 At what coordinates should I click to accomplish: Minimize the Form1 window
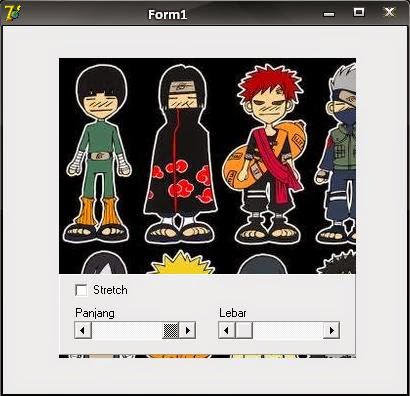point(329,14)
